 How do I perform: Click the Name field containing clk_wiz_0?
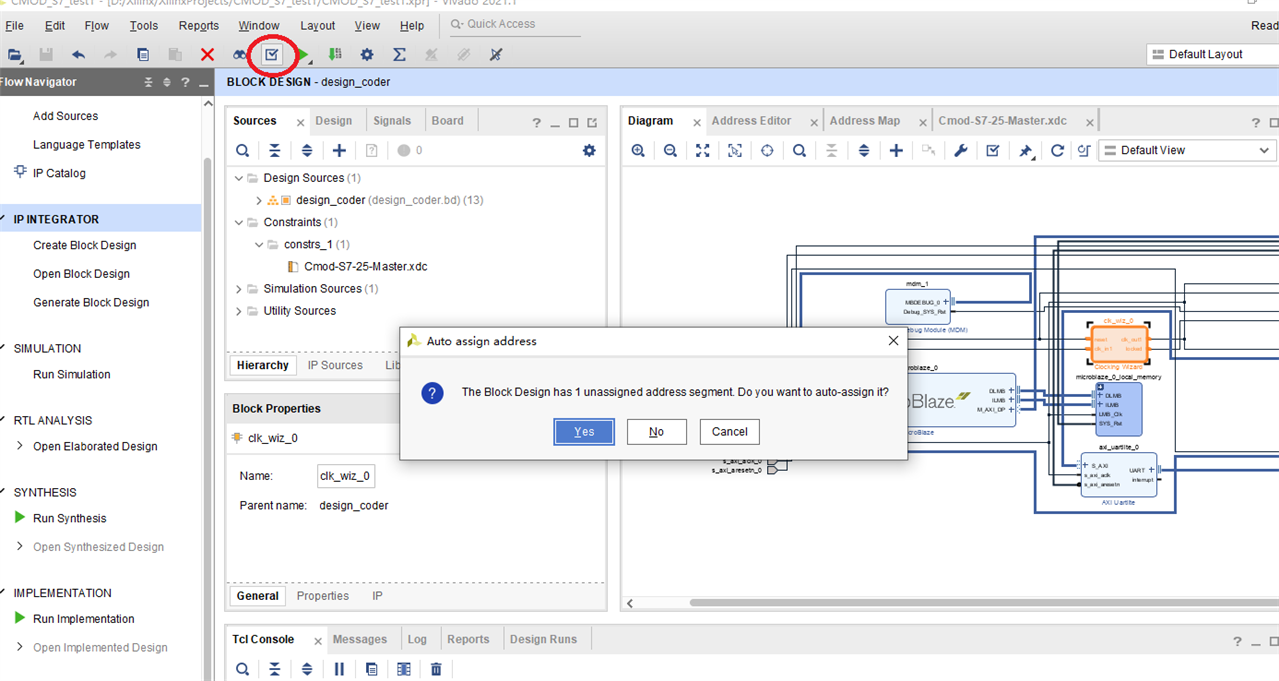click(x=346, y=477)
